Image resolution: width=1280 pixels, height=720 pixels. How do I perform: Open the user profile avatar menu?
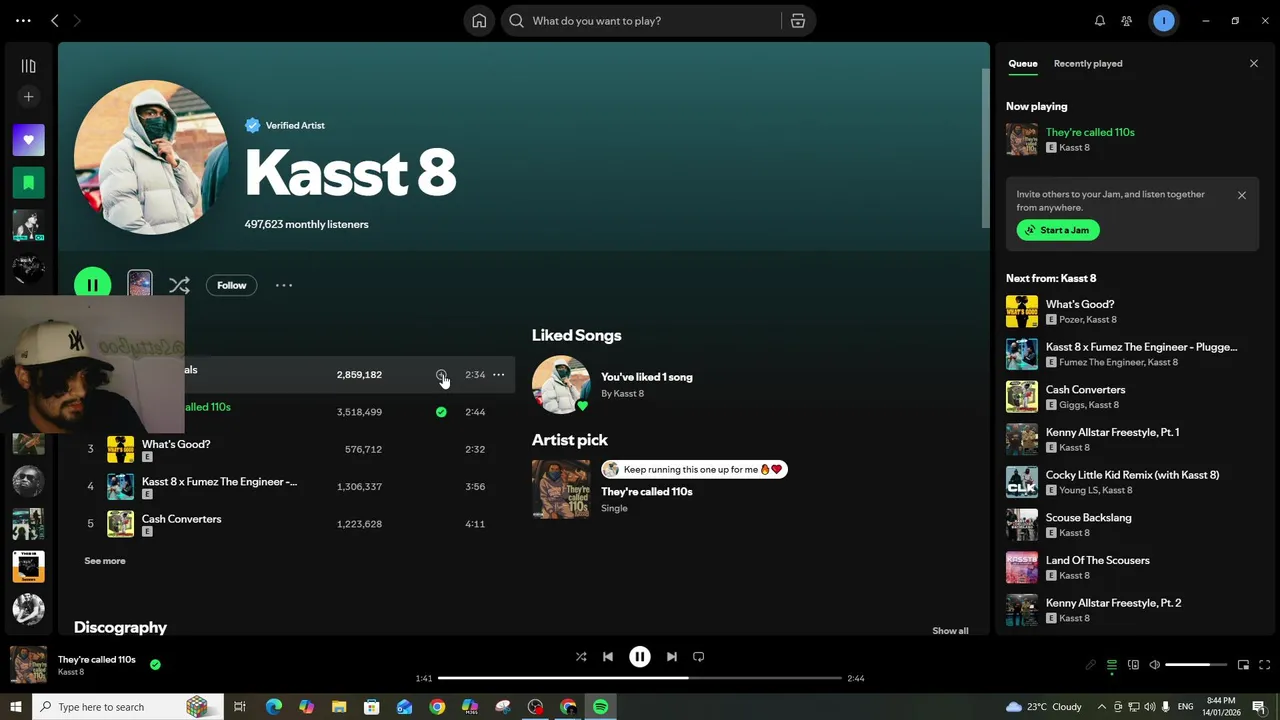click(1163, 21)
